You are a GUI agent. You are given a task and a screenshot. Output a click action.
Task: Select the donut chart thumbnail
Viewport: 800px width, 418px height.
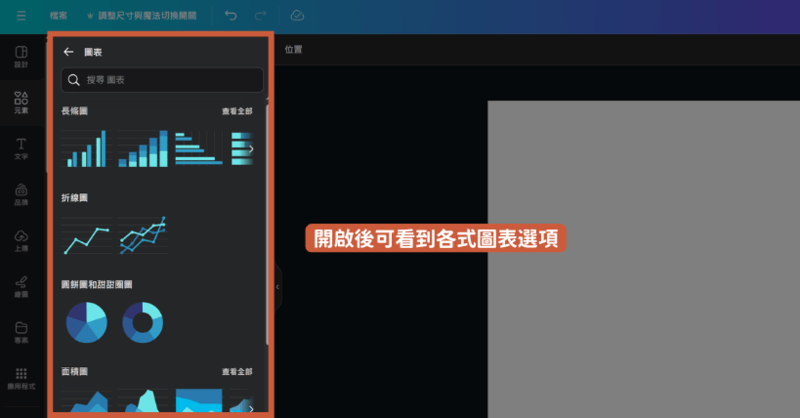142,322
